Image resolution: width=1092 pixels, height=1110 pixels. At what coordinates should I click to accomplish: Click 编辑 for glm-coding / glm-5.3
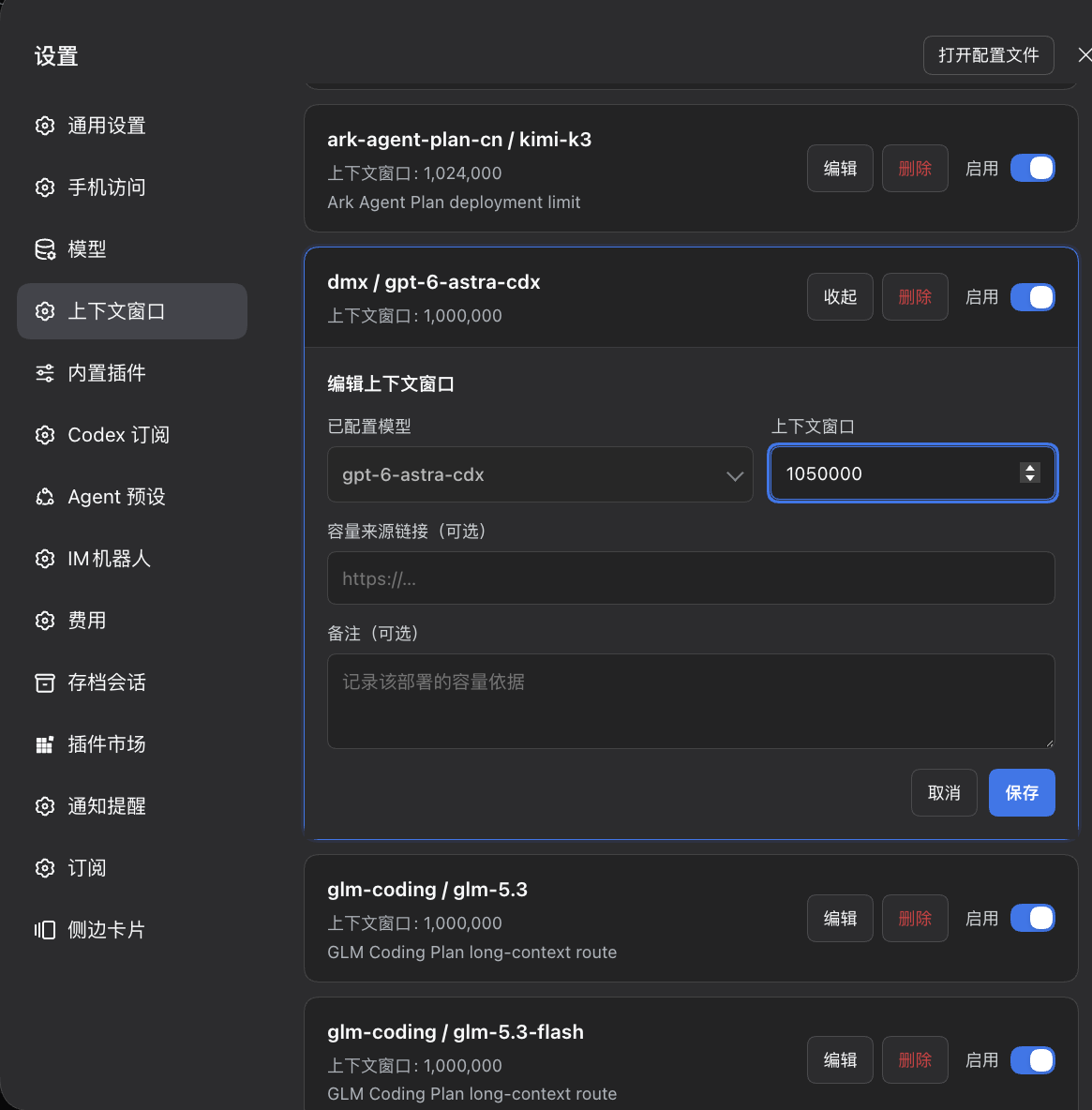tap(840, 918)
